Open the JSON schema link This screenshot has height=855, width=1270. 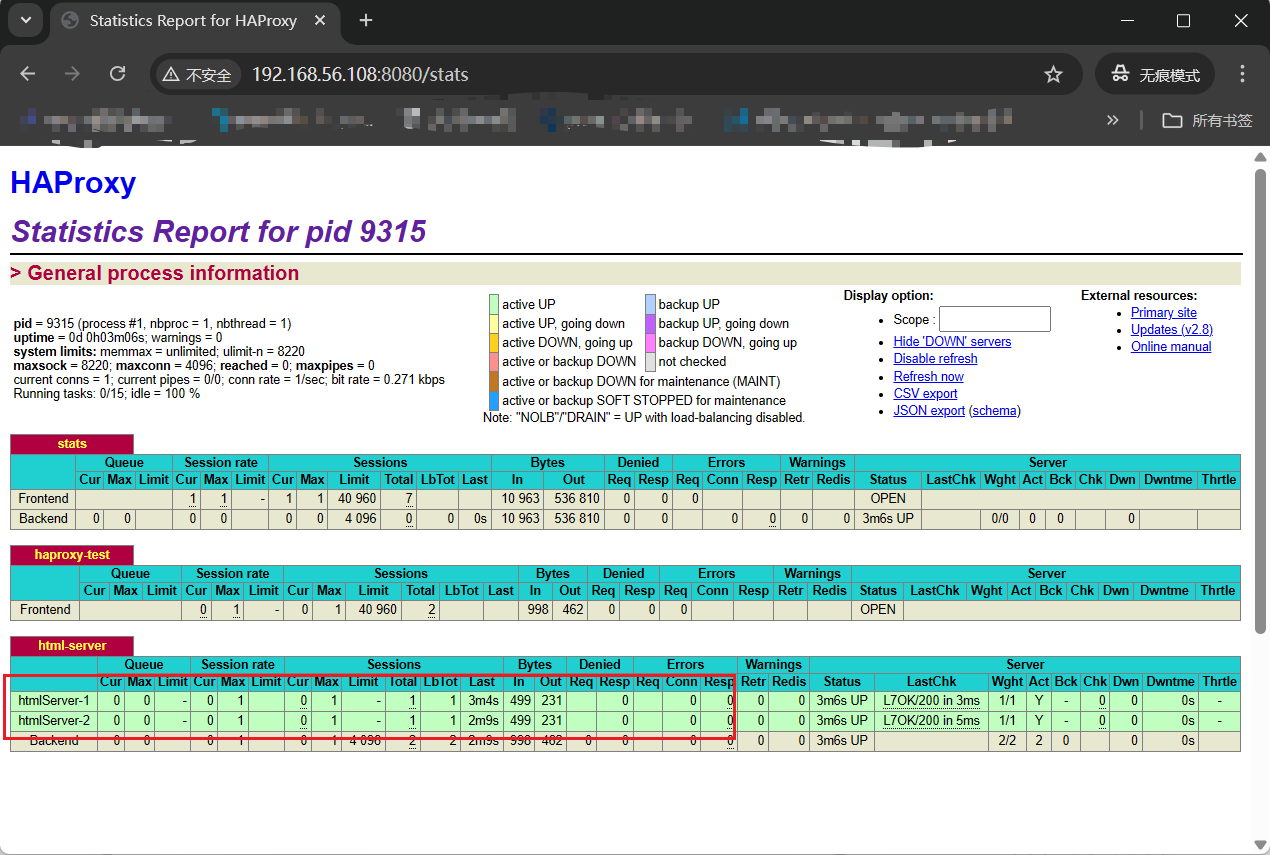(994, 410)
